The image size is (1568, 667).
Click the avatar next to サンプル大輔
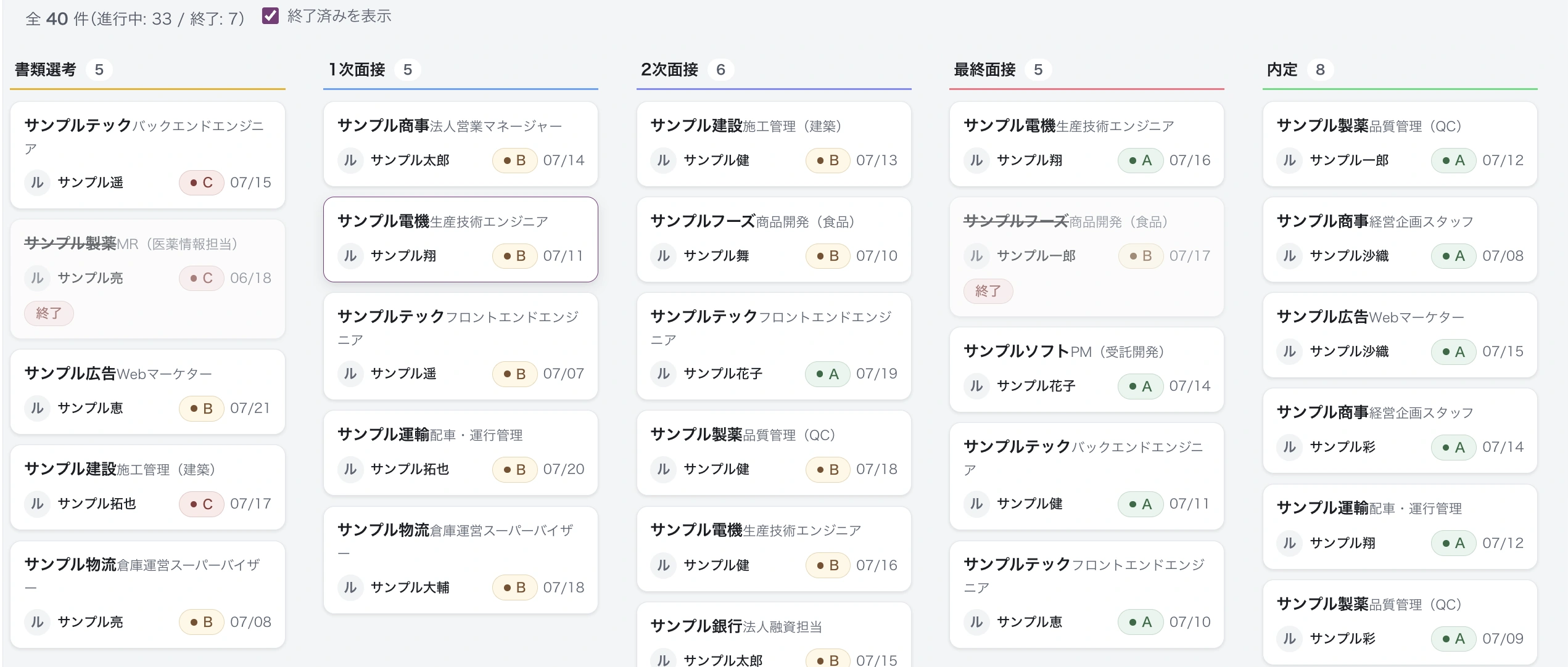tap(350, 587)
